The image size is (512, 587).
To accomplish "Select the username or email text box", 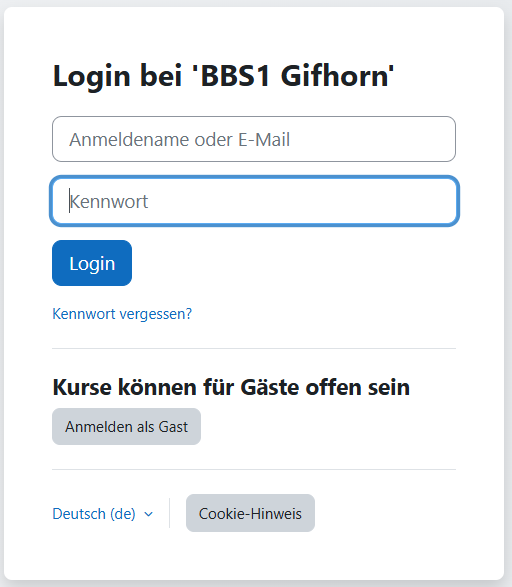I will tap(254, 139).
